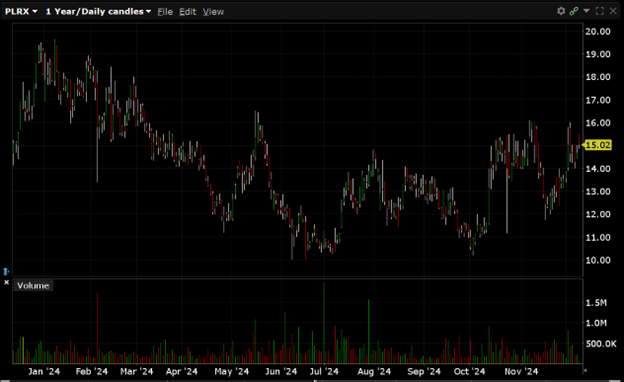Viewport: 624px width, 382px height.
Task: Click the Apr '24 date axis label
Action: point(181,372)
